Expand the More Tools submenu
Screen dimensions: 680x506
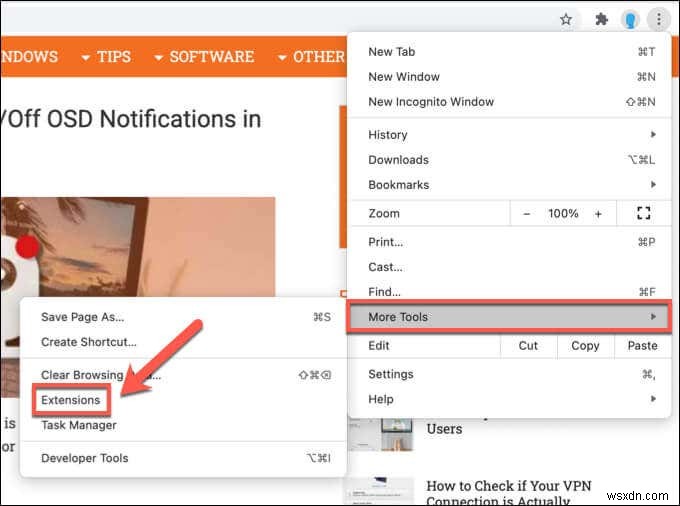point(510,317)
